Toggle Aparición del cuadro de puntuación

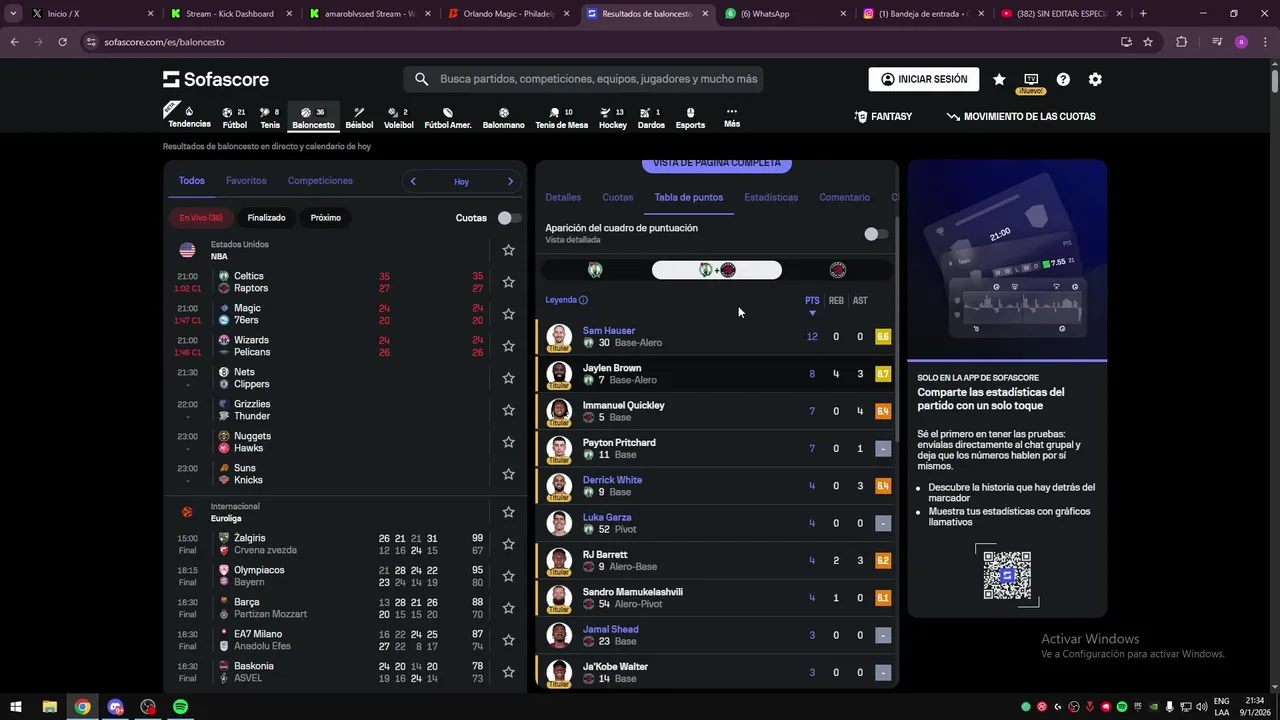coord(876,234)
